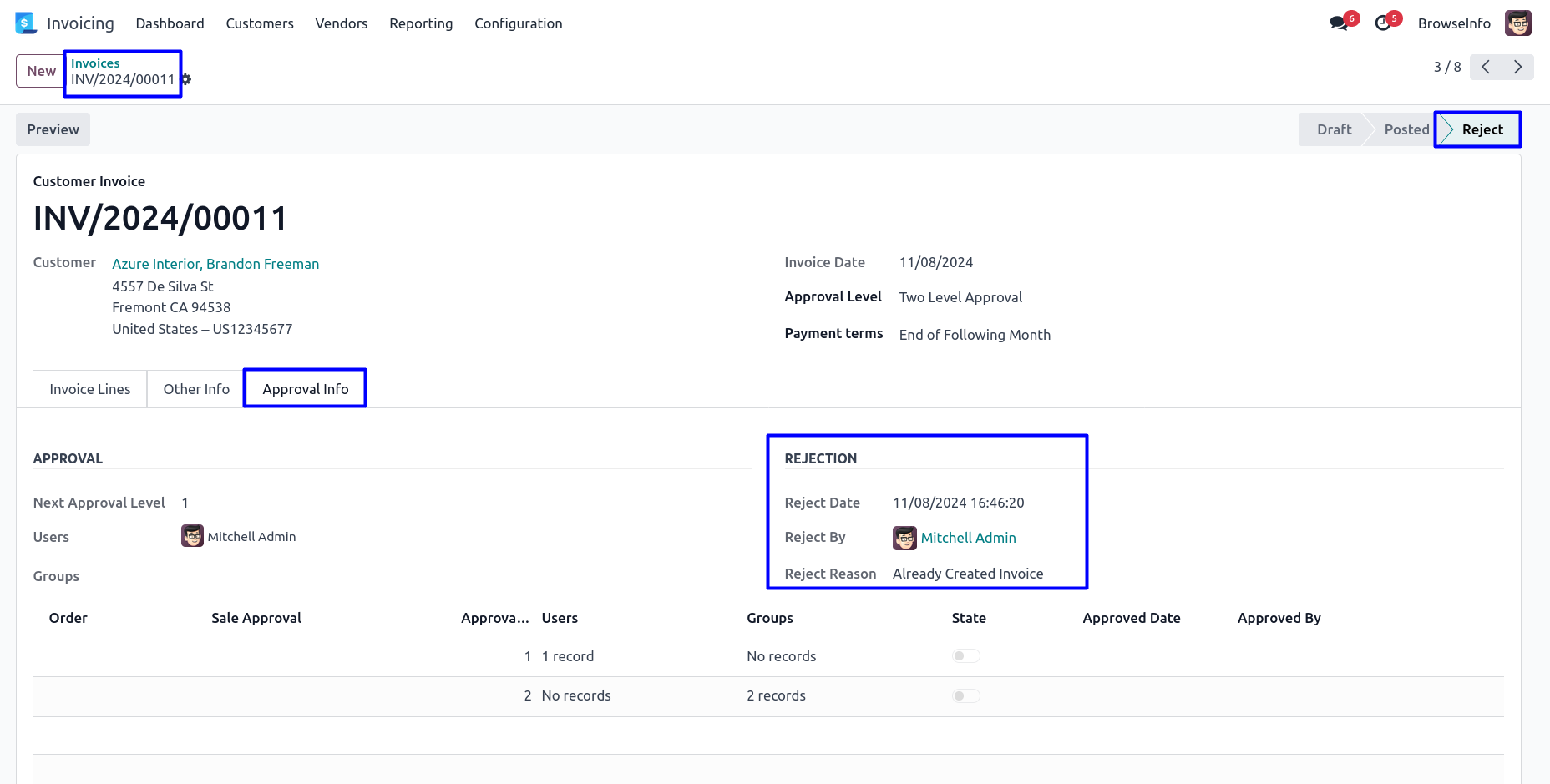Toggle the State switch in row 1
Viewport: 1550px width, 784px height.
[x=965, y=656]
